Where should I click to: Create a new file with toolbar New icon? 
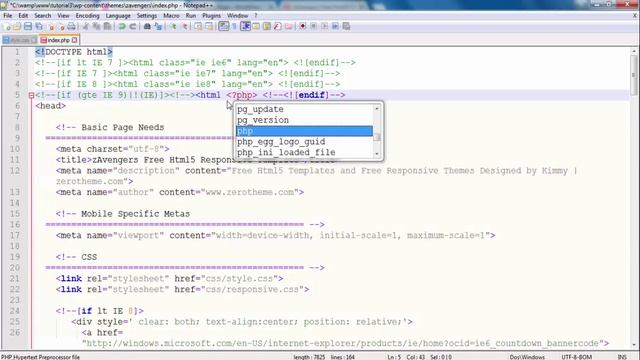tap(7, 27)
